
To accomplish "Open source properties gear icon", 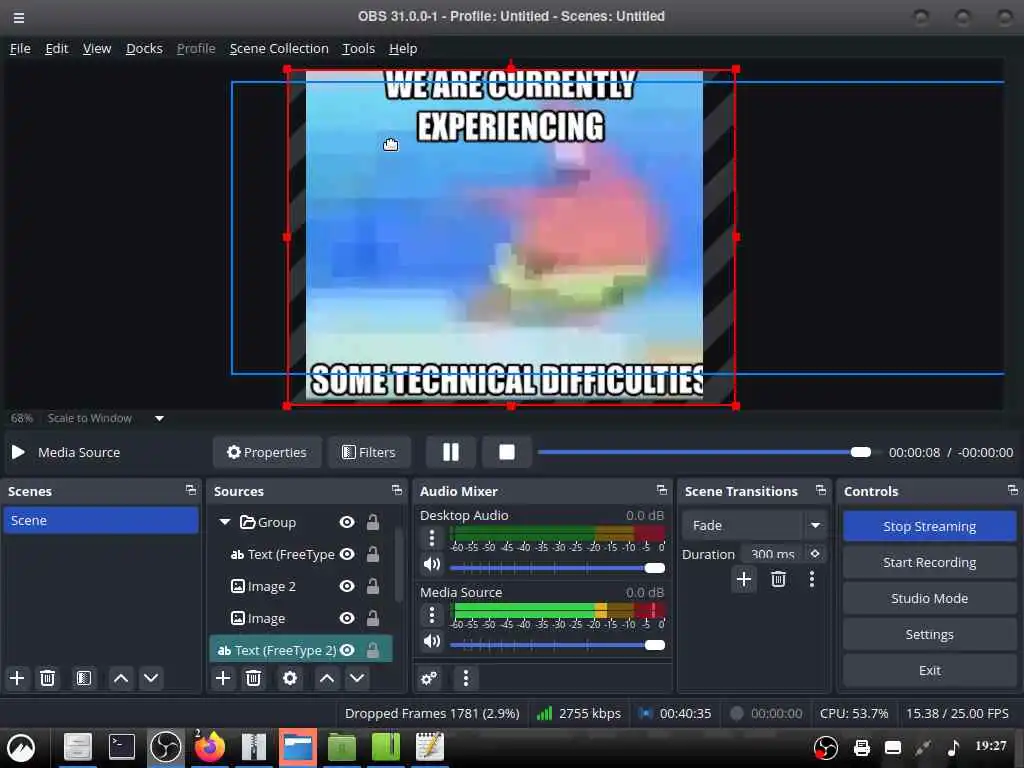I will pos(290,678).
